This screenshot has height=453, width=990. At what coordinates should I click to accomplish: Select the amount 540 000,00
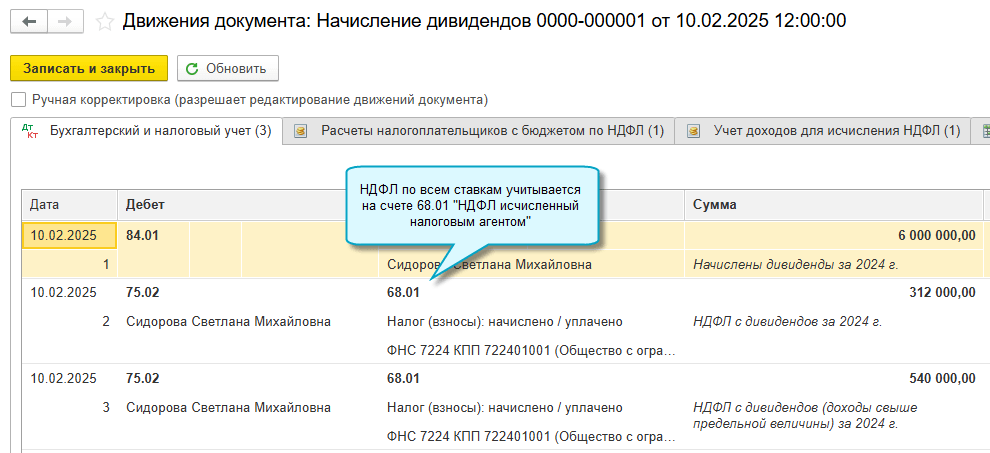[x=943, y=378]
